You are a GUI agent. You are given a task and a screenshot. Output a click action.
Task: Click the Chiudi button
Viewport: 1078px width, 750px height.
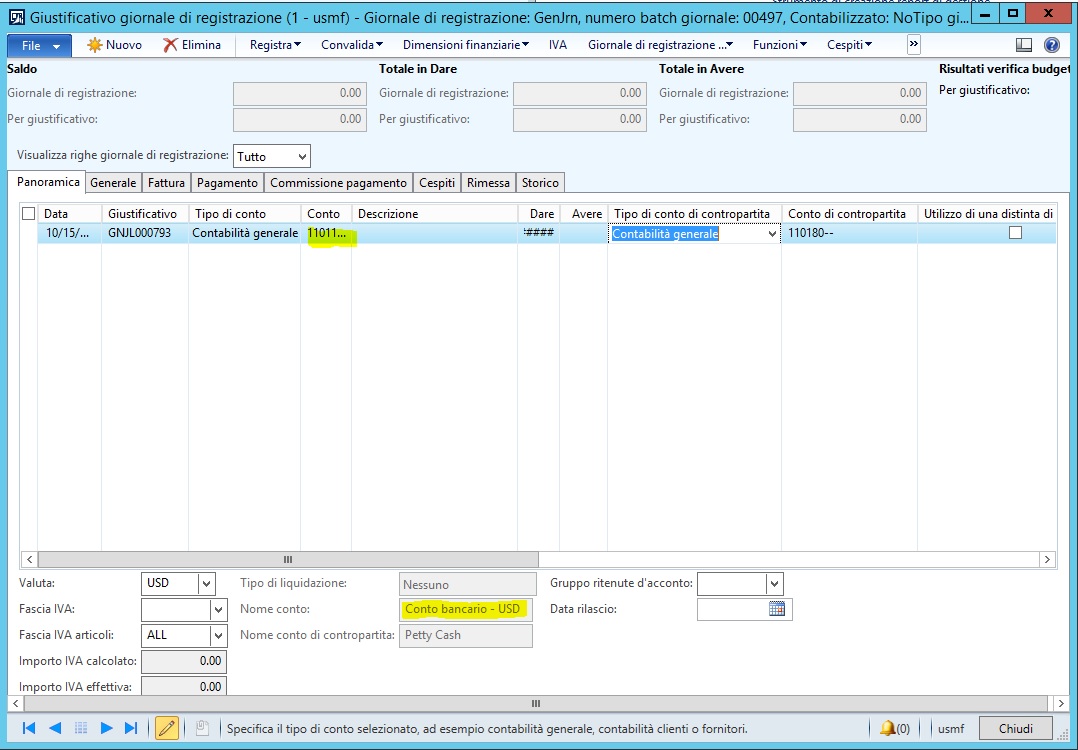(x=1015, y=729)
